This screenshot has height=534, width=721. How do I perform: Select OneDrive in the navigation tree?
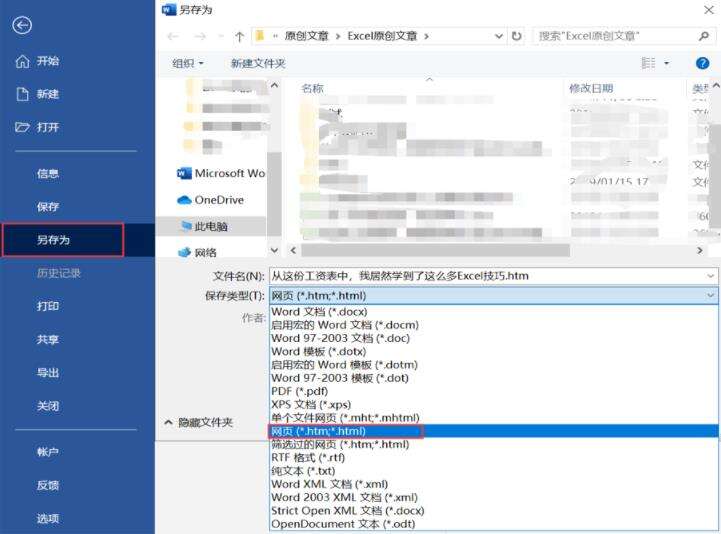click(211, 200)
